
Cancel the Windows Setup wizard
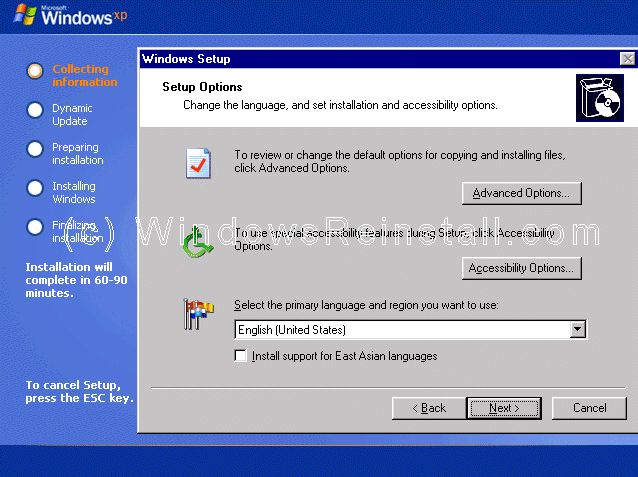pyautogui.click(x=590, y=408)
